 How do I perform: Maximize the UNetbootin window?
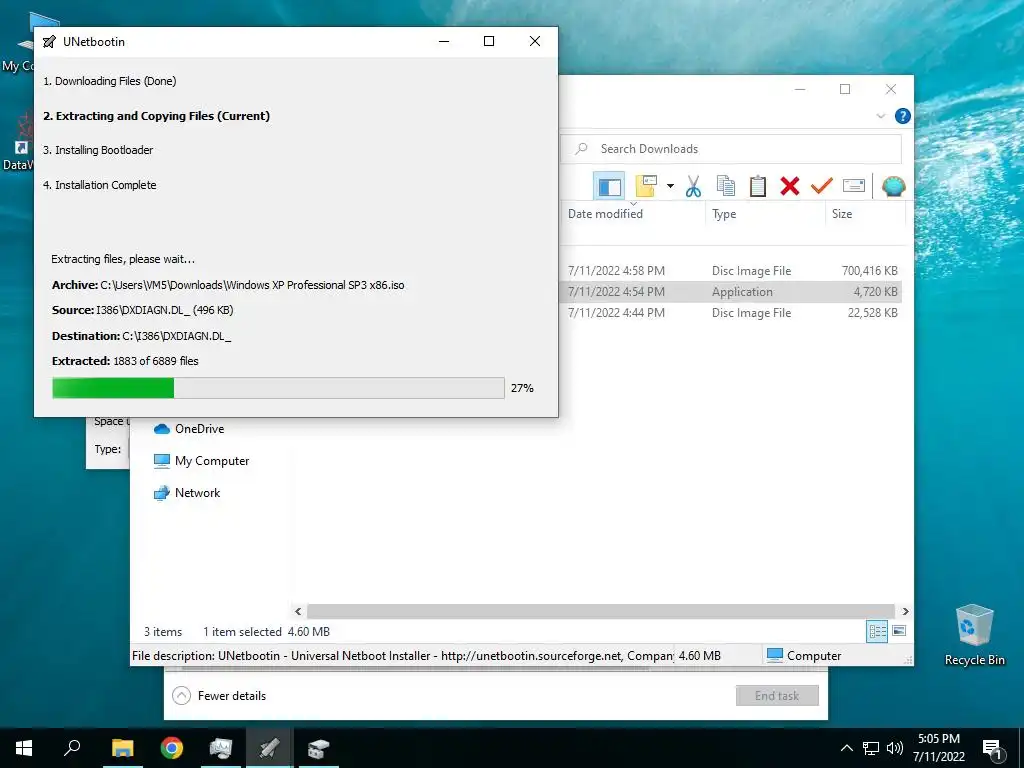pyautogui.click(x=488, y=41)
